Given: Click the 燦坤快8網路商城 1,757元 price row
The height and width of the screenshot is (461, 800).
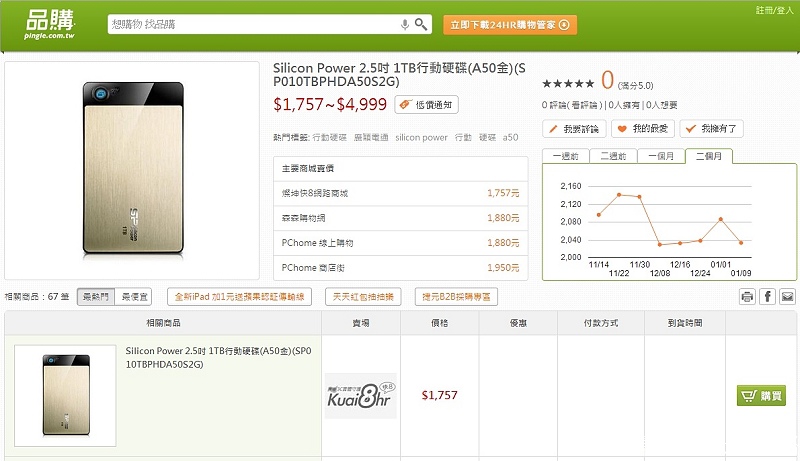Looking at the screenshot, I should [x=401, y=193].
